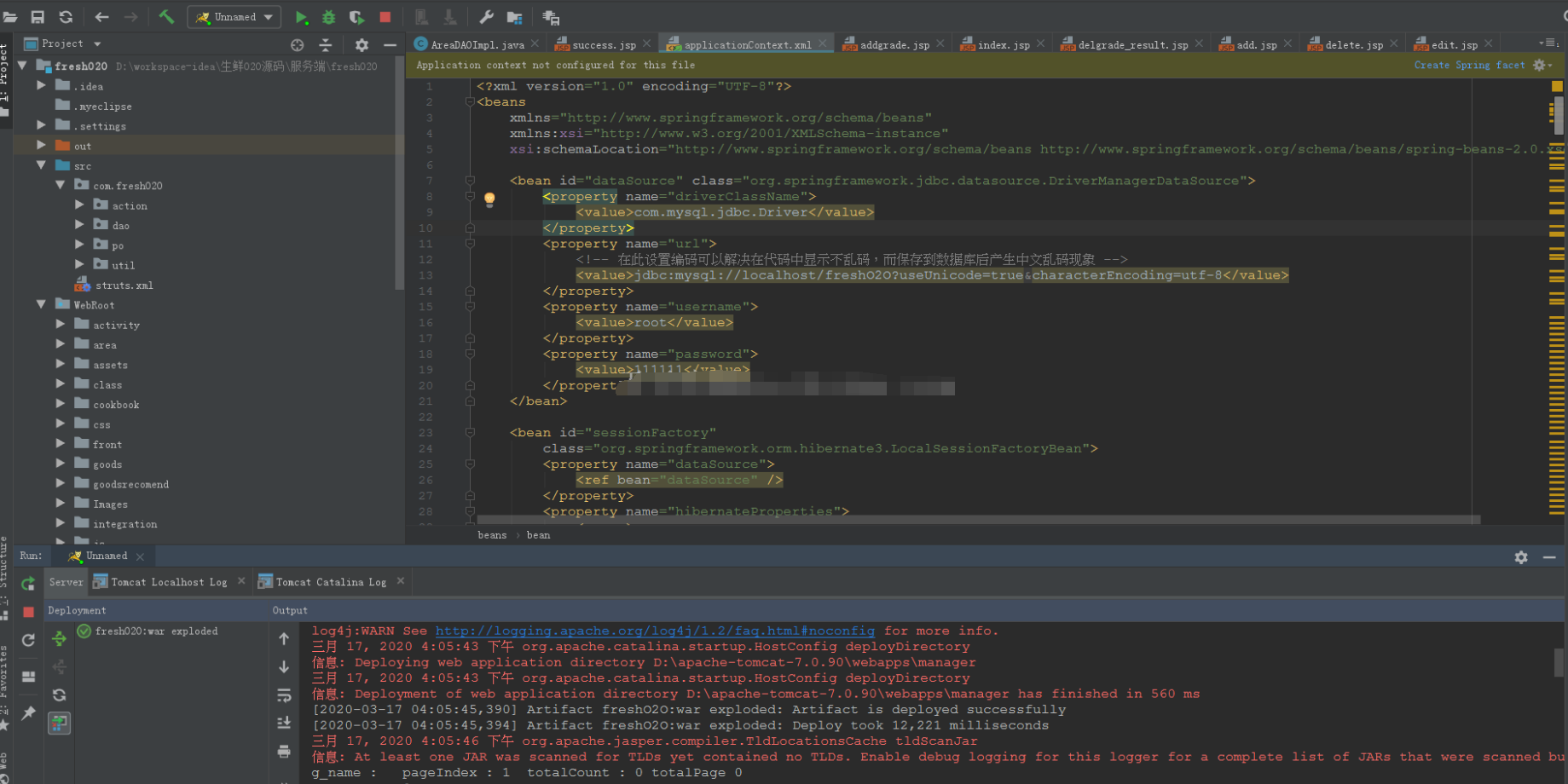Open the Unnamed run configuration dropdown
This screenshot has height=784, width=1568.
point(234,17)
